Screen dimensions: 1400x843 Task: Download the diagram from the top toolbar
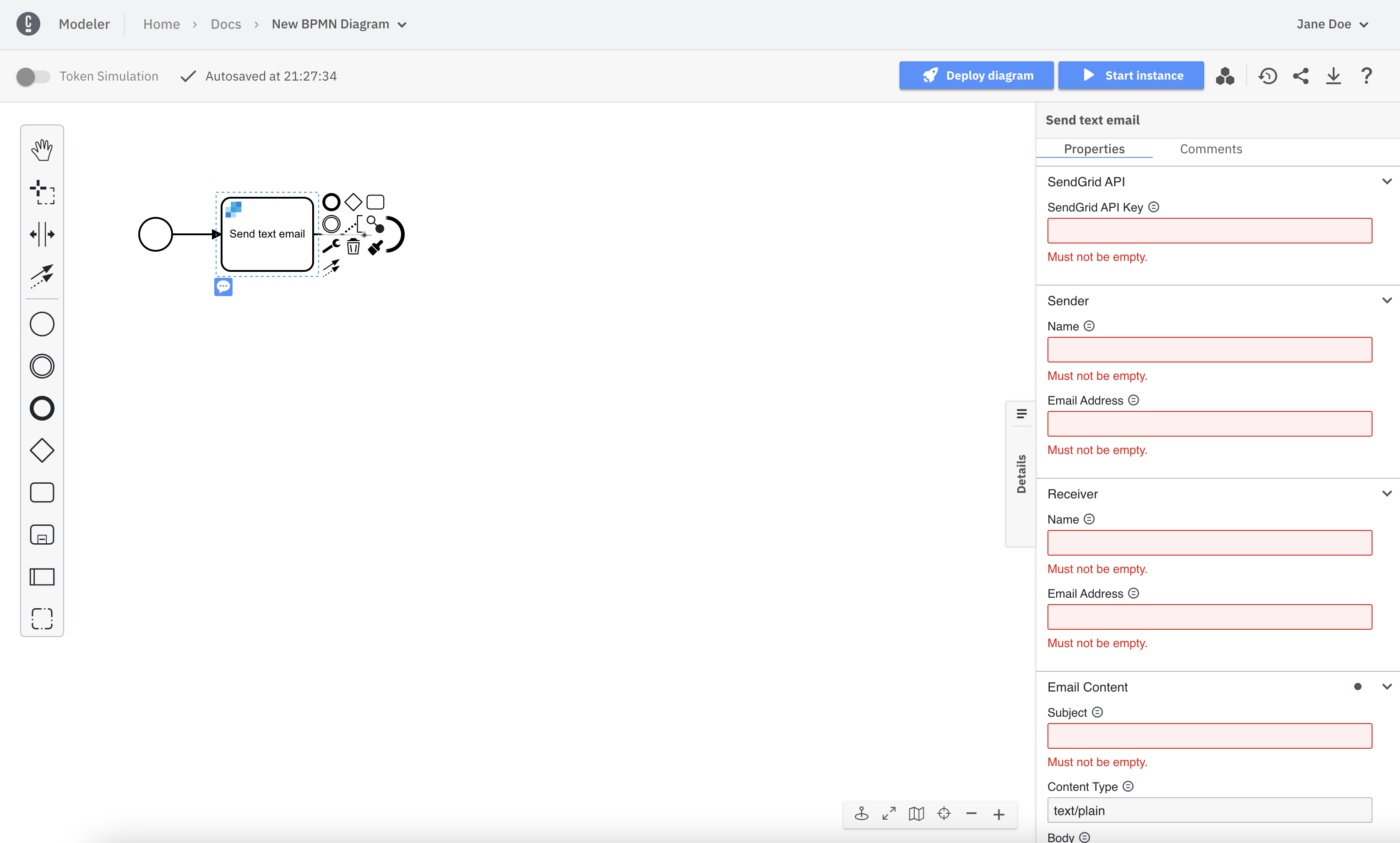pos(1334,76)
